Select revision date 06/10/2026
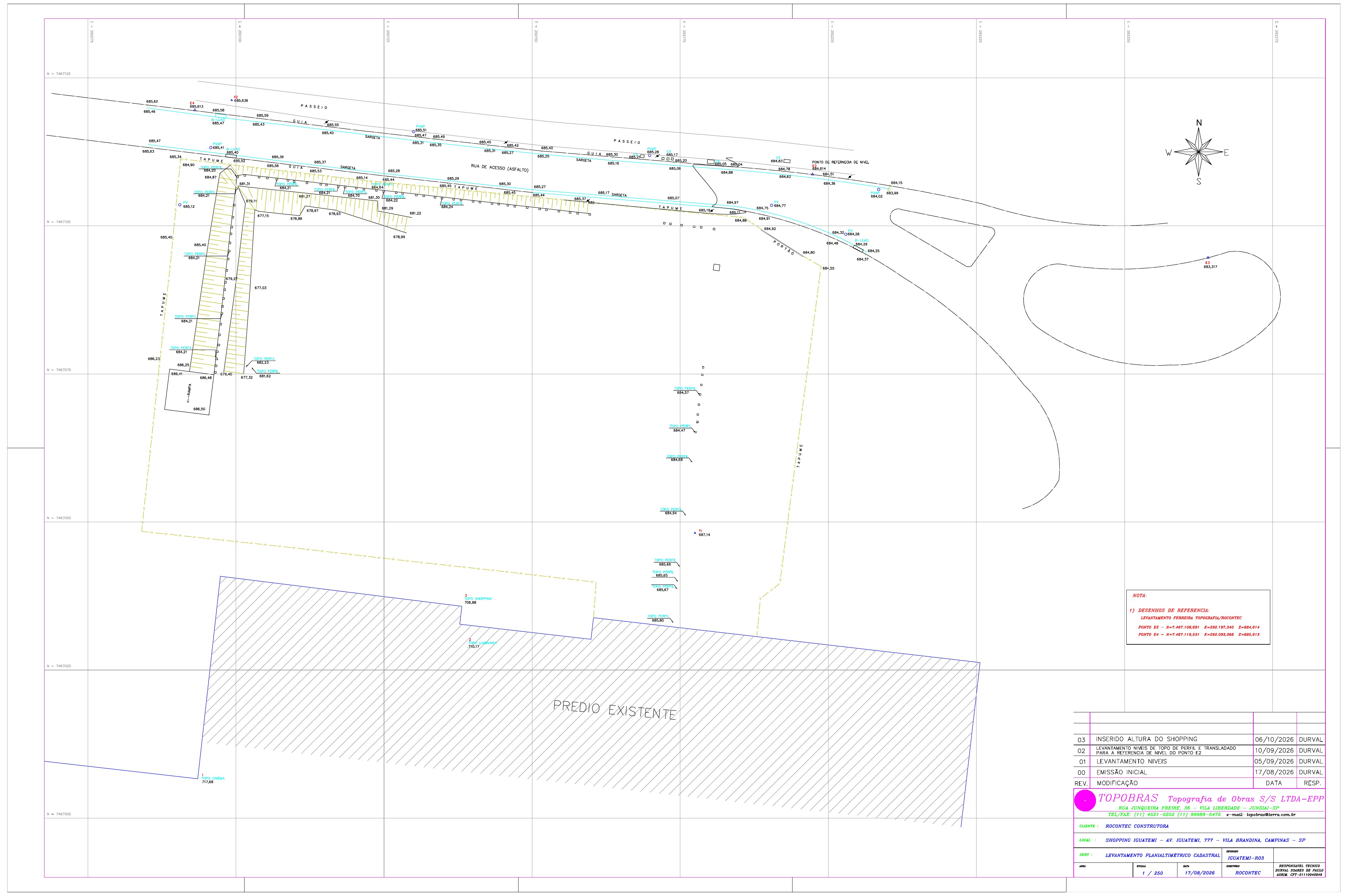 pyautogui.click(x=1274, y=739)
